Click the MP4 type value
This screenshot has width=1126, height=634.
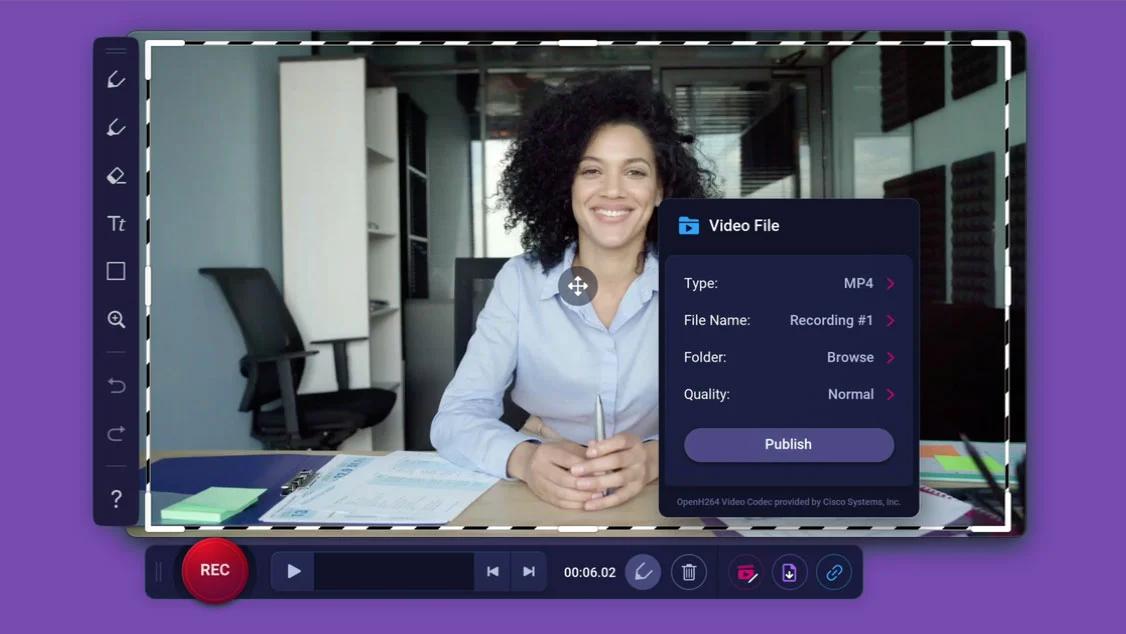[x=858, y=284]
